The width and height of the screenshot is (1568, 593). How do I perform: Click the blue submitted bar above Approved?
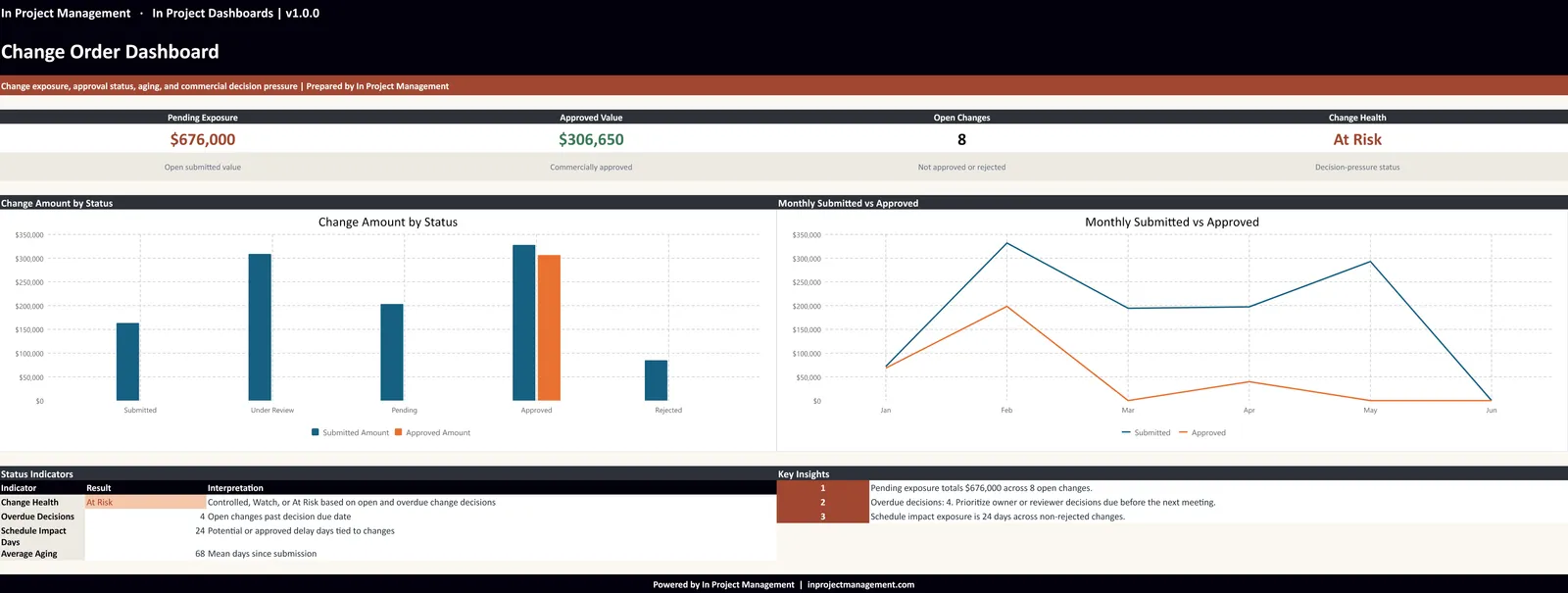[x=524, y=322]
